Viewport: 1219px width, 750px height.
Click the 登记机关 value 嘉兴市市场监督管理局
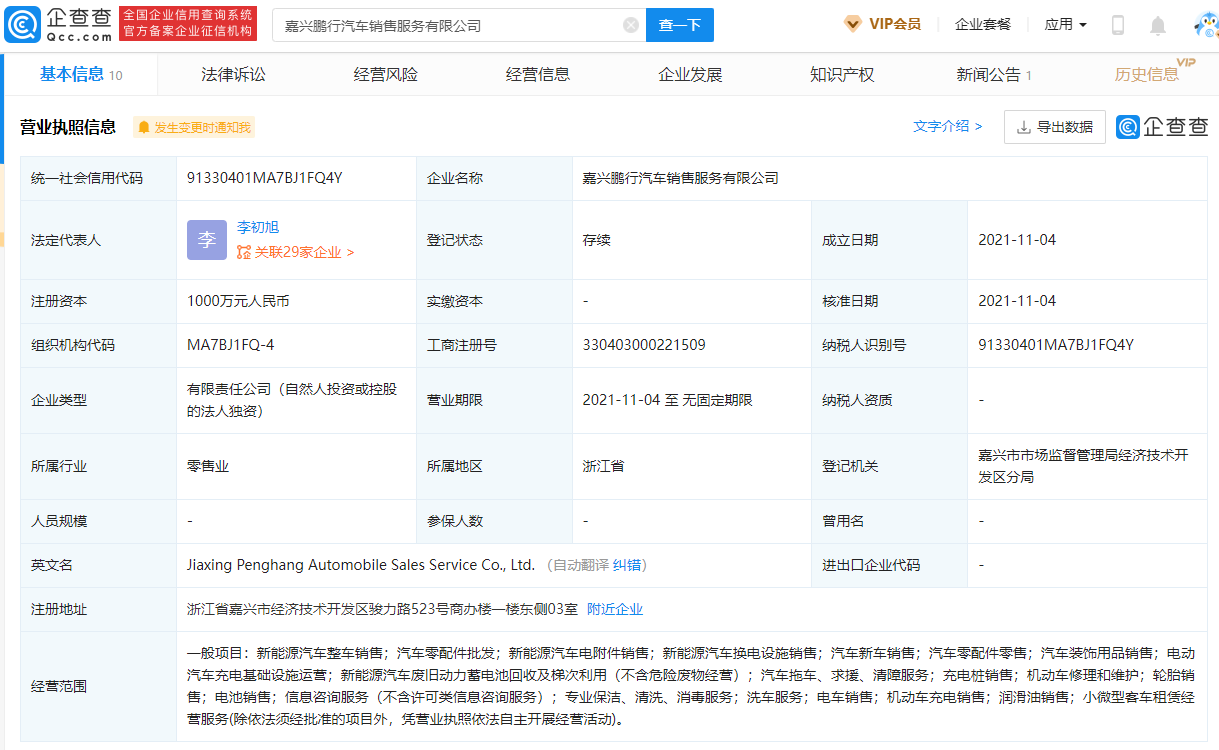point(1083,466)
